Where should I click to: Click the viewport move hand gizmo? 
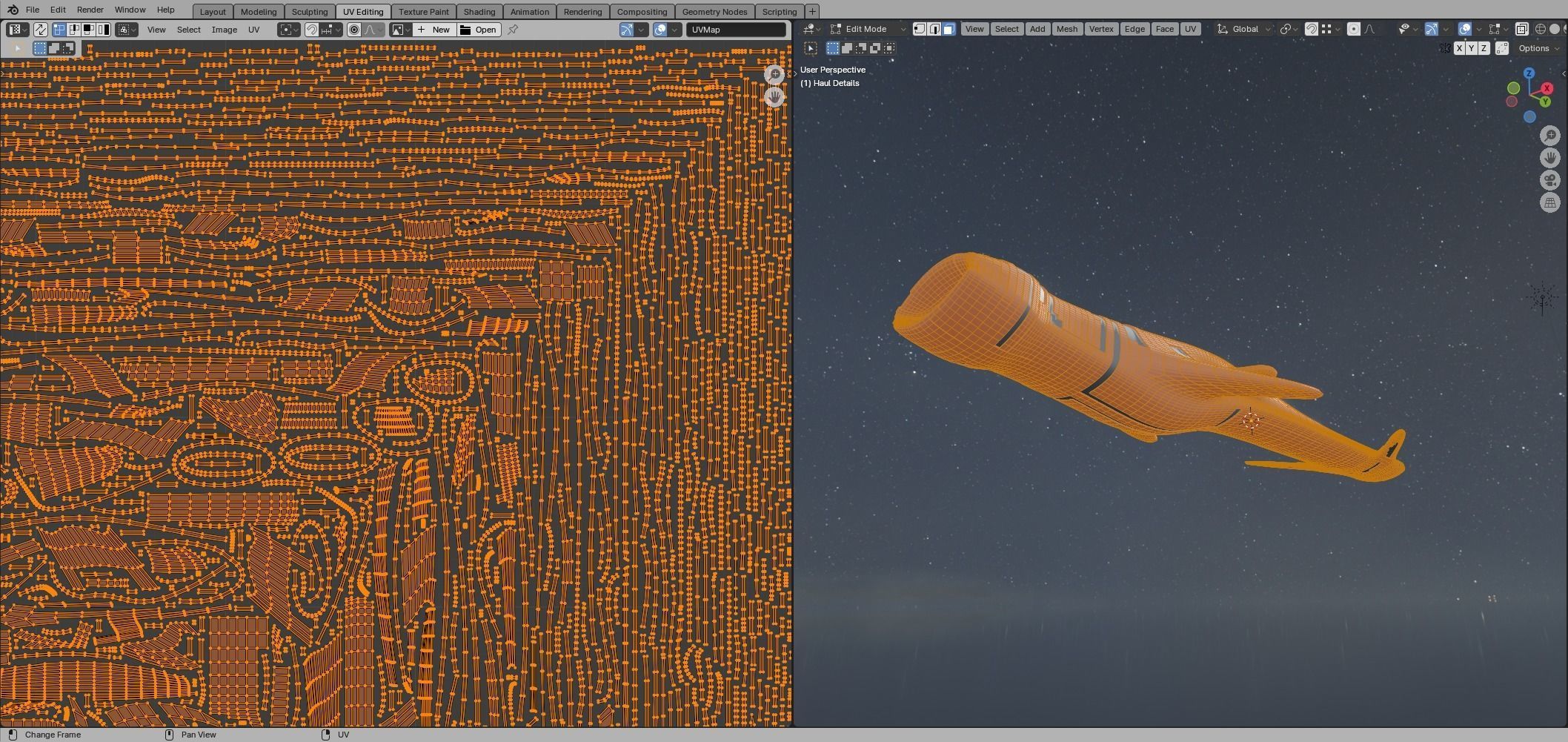pyautogui.click(x=1550, y=158)
